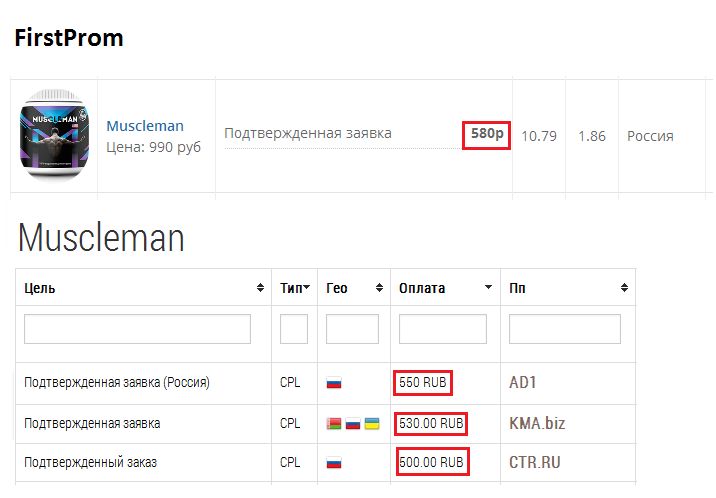Viewport: 716px width, 498px height.
Task: Sort table by Цель column arrows
Action: tap(260, 288)
